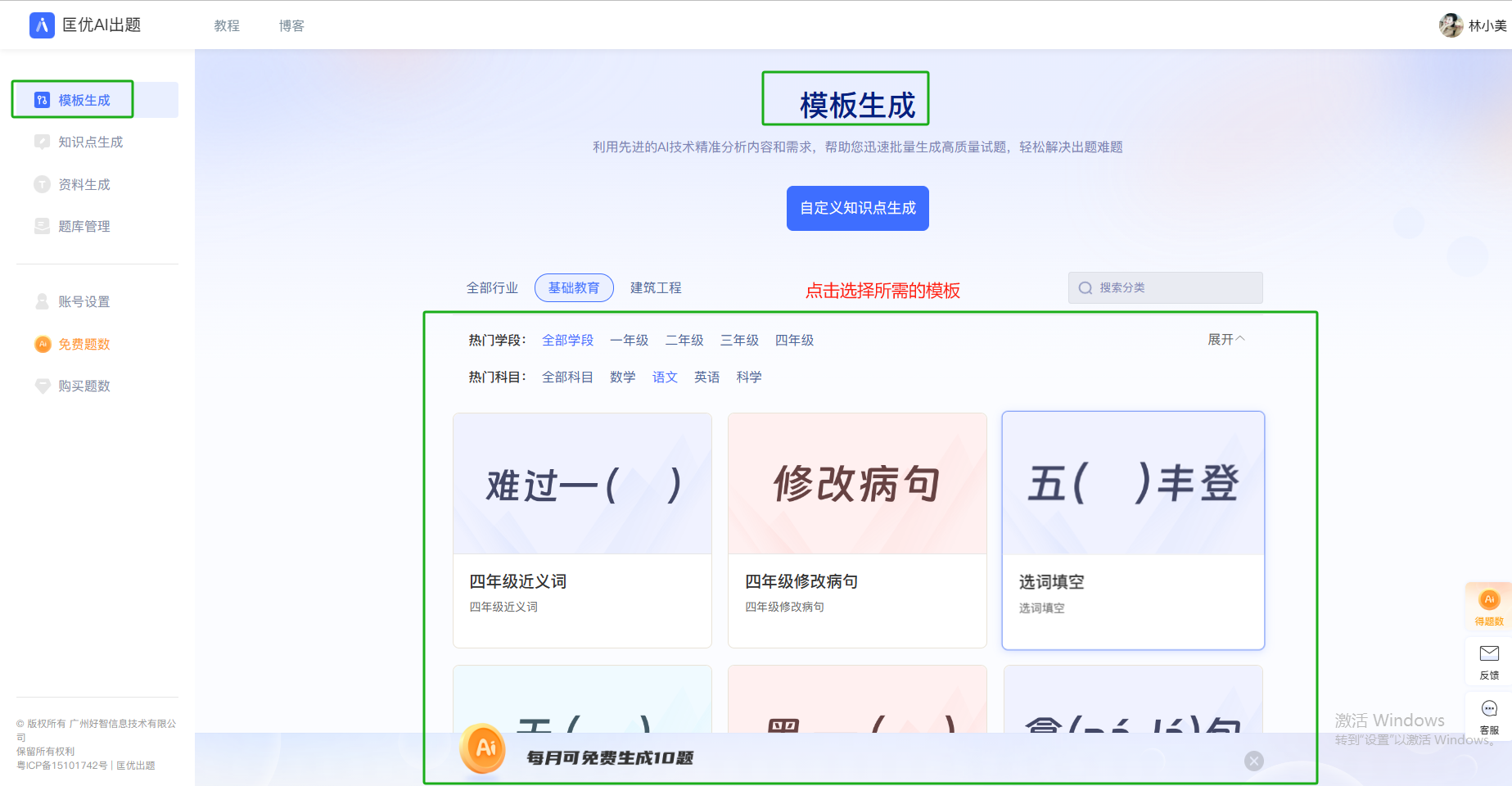Open the 题库管理 sidebar icon
This screenshot has width=1512, height=786.
click(x=42, y=226)
